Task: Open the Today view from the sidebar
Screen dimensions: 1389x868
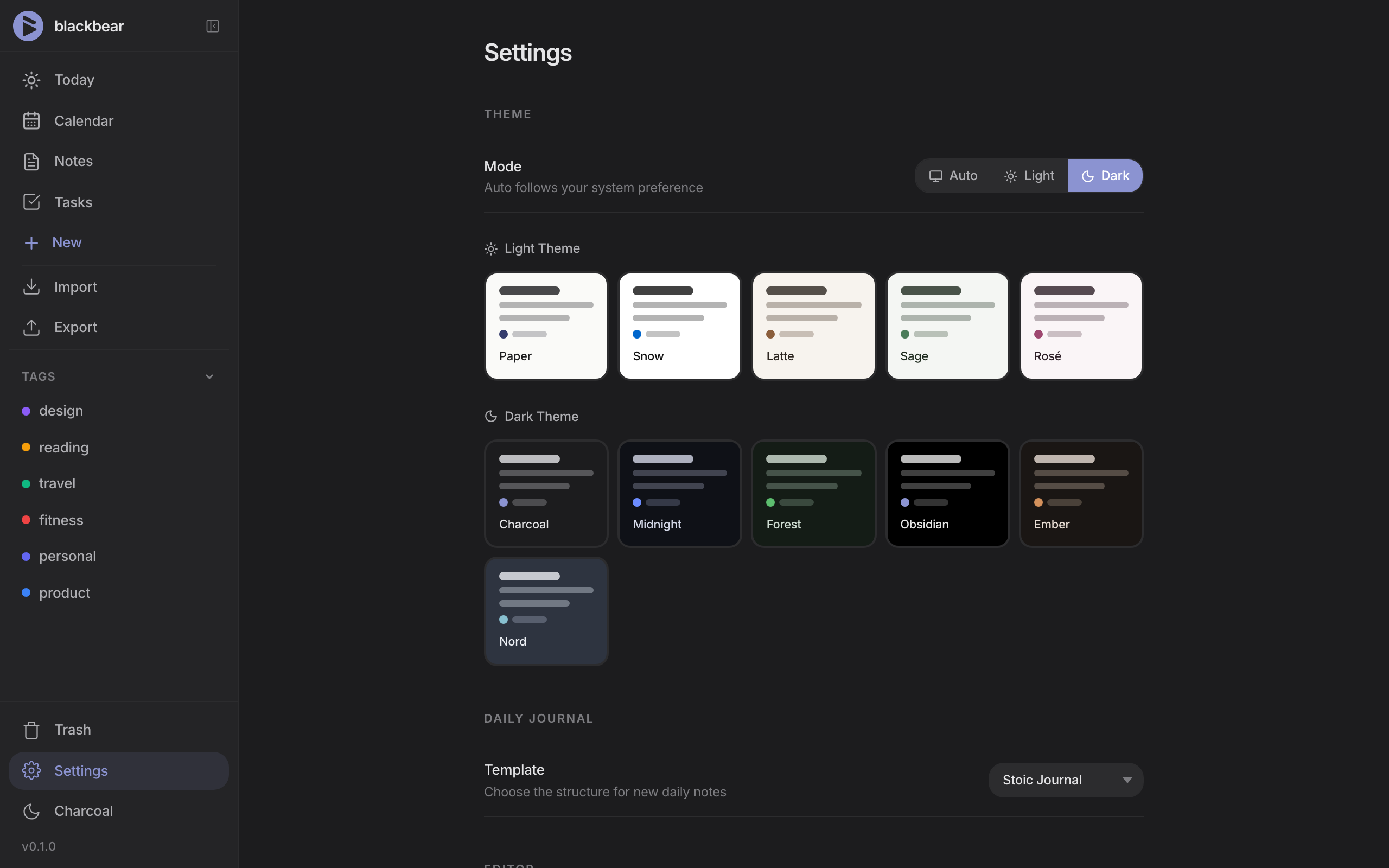Action: (x=74, y=80)
